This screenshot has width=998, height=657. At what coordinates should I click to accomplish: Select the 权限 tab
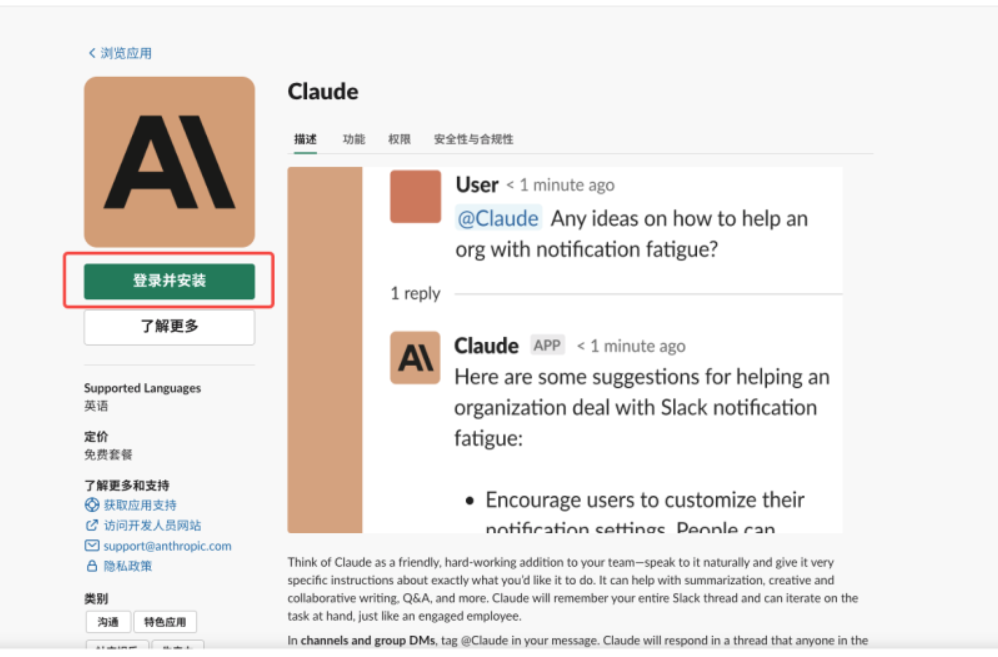[399, 139]
